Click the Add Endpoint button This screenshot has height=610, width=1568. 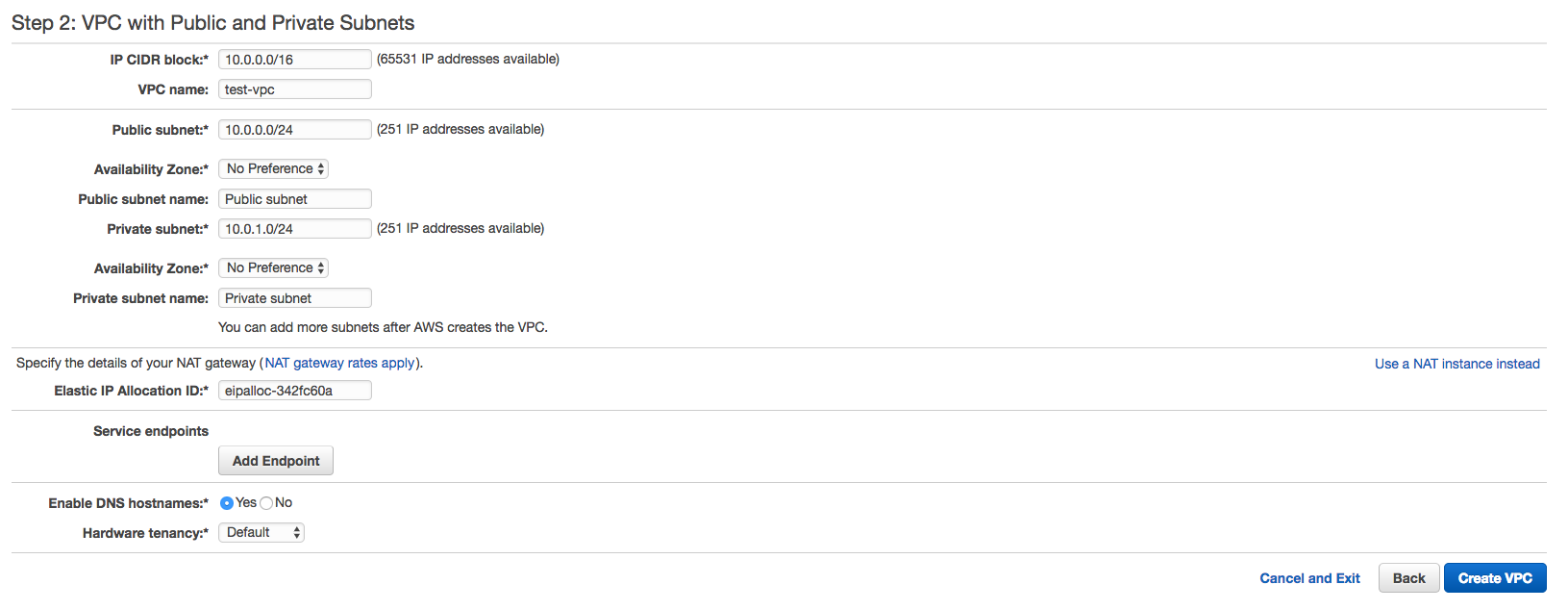point(276,461)
